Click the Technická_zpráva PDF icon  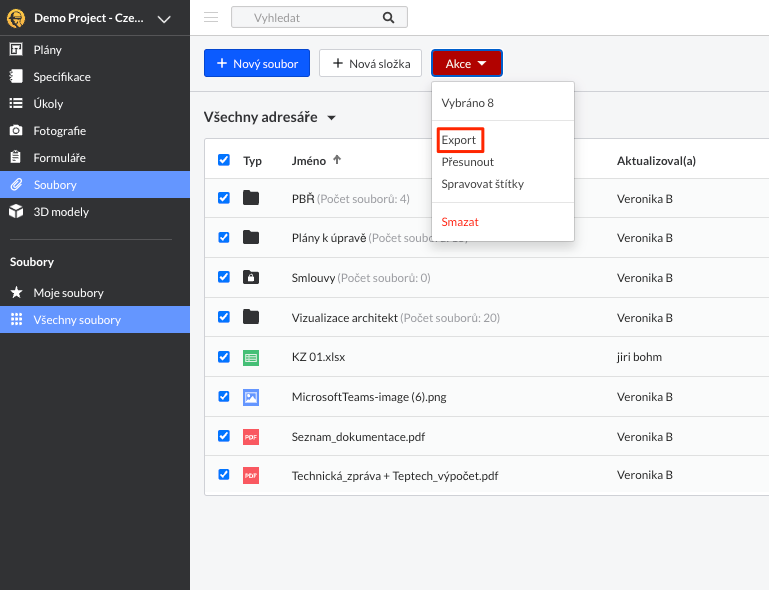click(251, 475)
